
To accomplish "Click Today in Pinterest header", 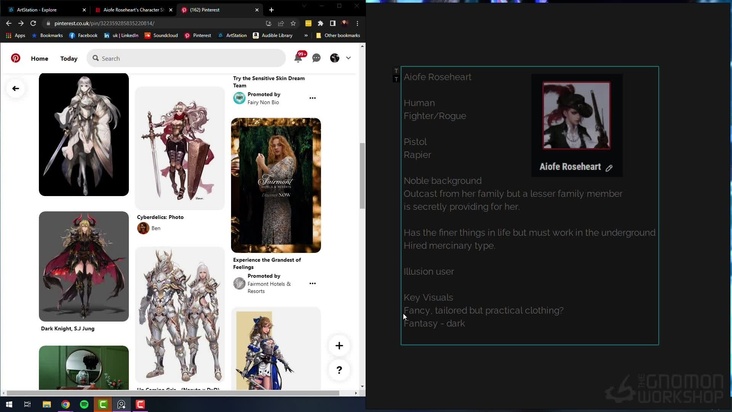I will 69,58.
